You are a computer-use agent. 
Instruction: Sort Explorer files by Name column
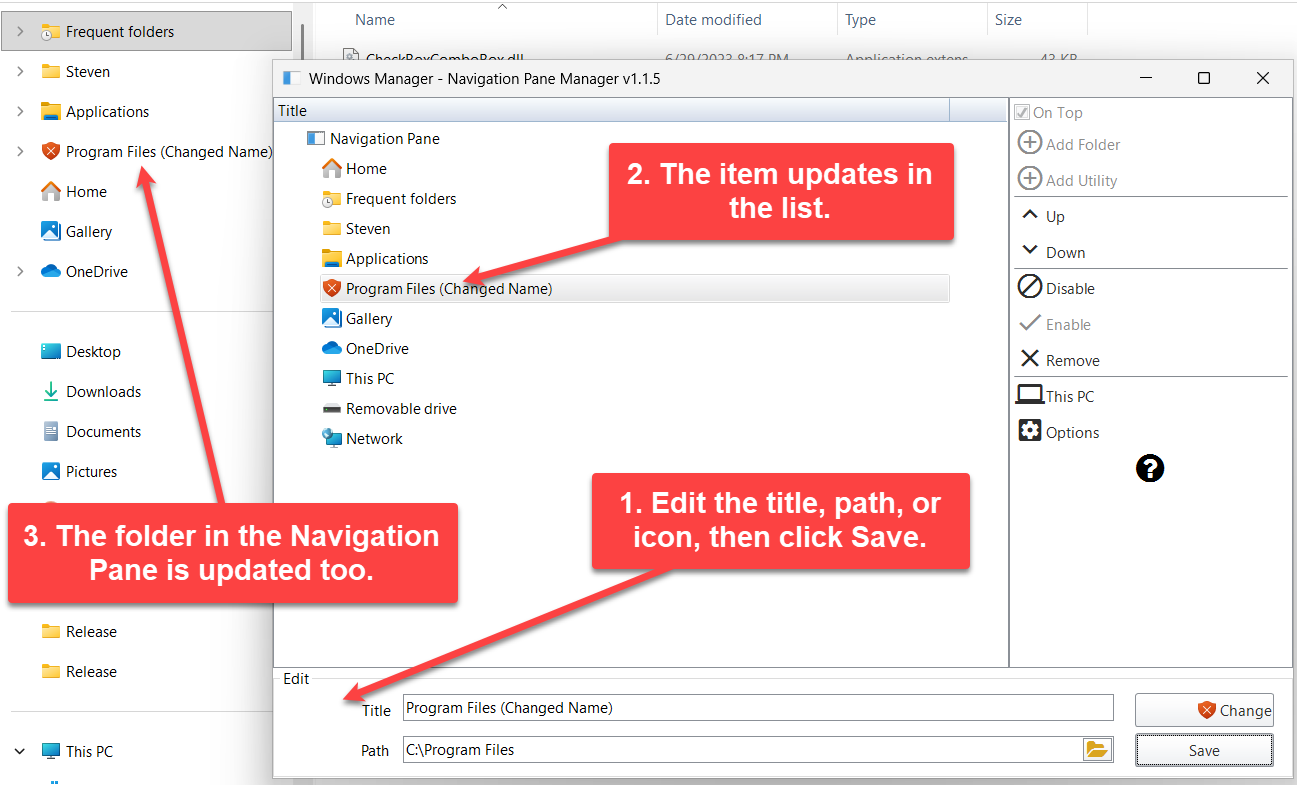click(x=375, y=19)
